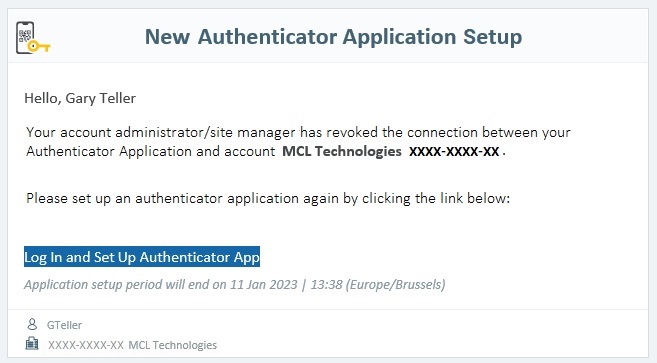Click the Hello, Gary Teller greeting
The width and height of the screenshot is (657, 363).
[x=80, y=98]
